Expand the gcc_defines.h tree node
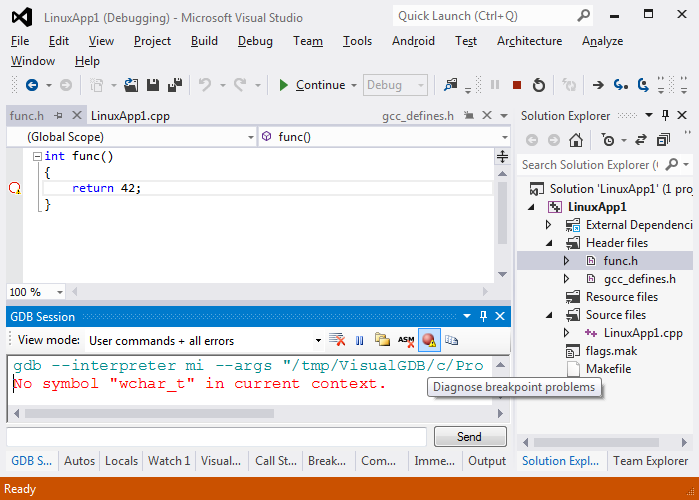 click(x=566, y=279)
